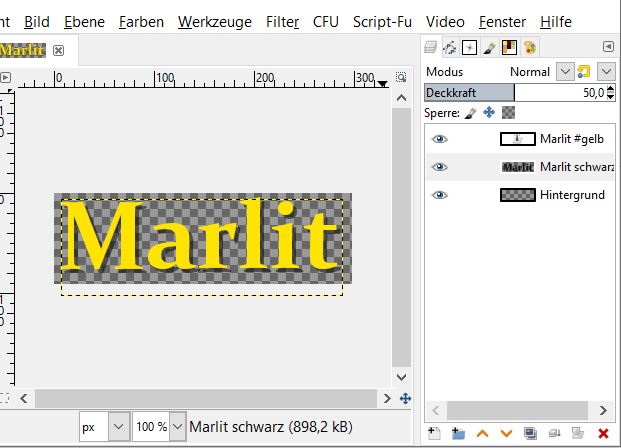621x448 pixels.
Task: Lower the layer with the down arrow
Action: pos(506,433)
